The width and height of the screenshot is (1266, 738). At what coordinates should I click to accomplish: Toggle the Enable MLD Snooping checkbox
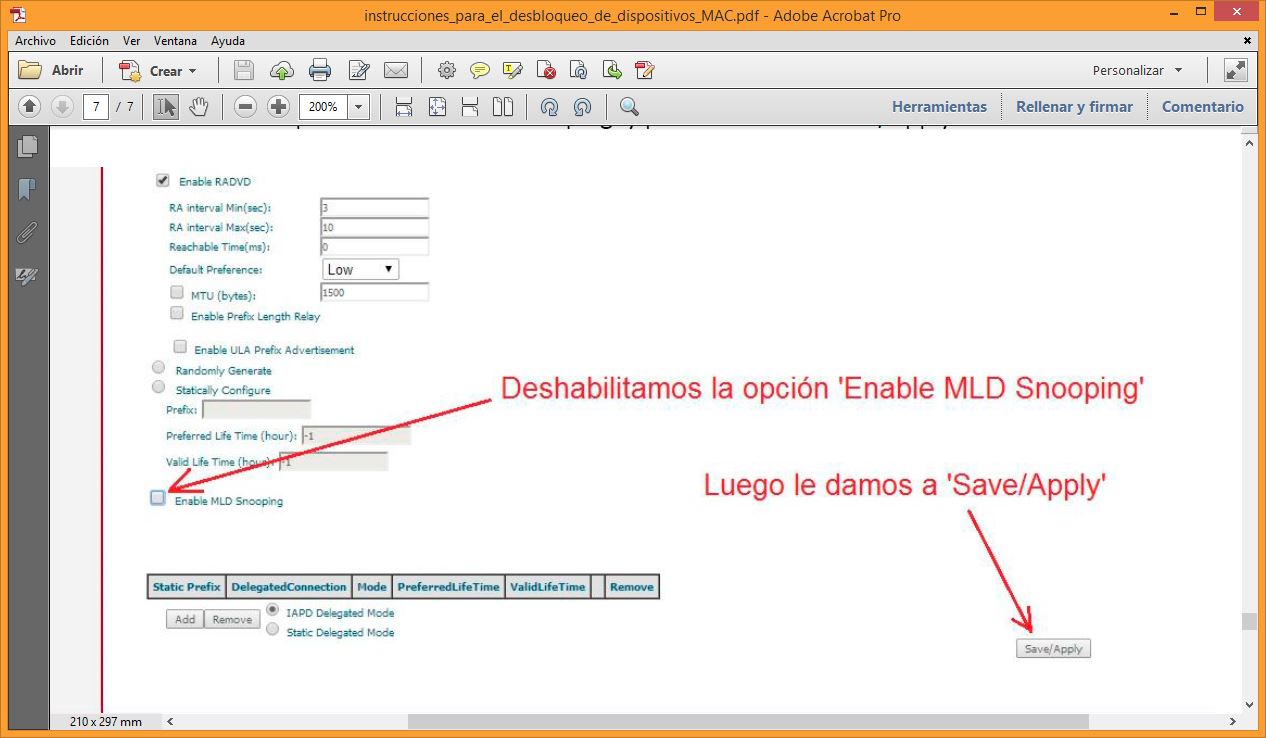(158, 498)
